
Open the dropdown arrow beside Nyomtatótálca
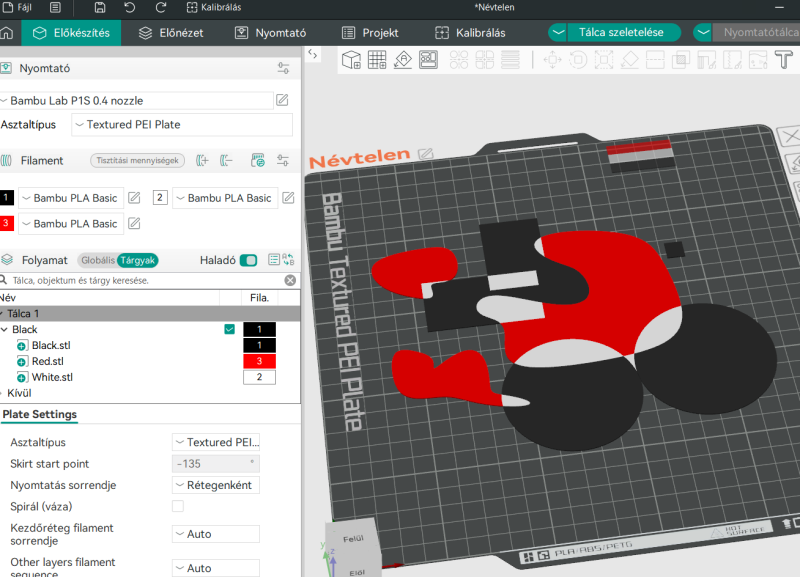(x=703, y=32)
